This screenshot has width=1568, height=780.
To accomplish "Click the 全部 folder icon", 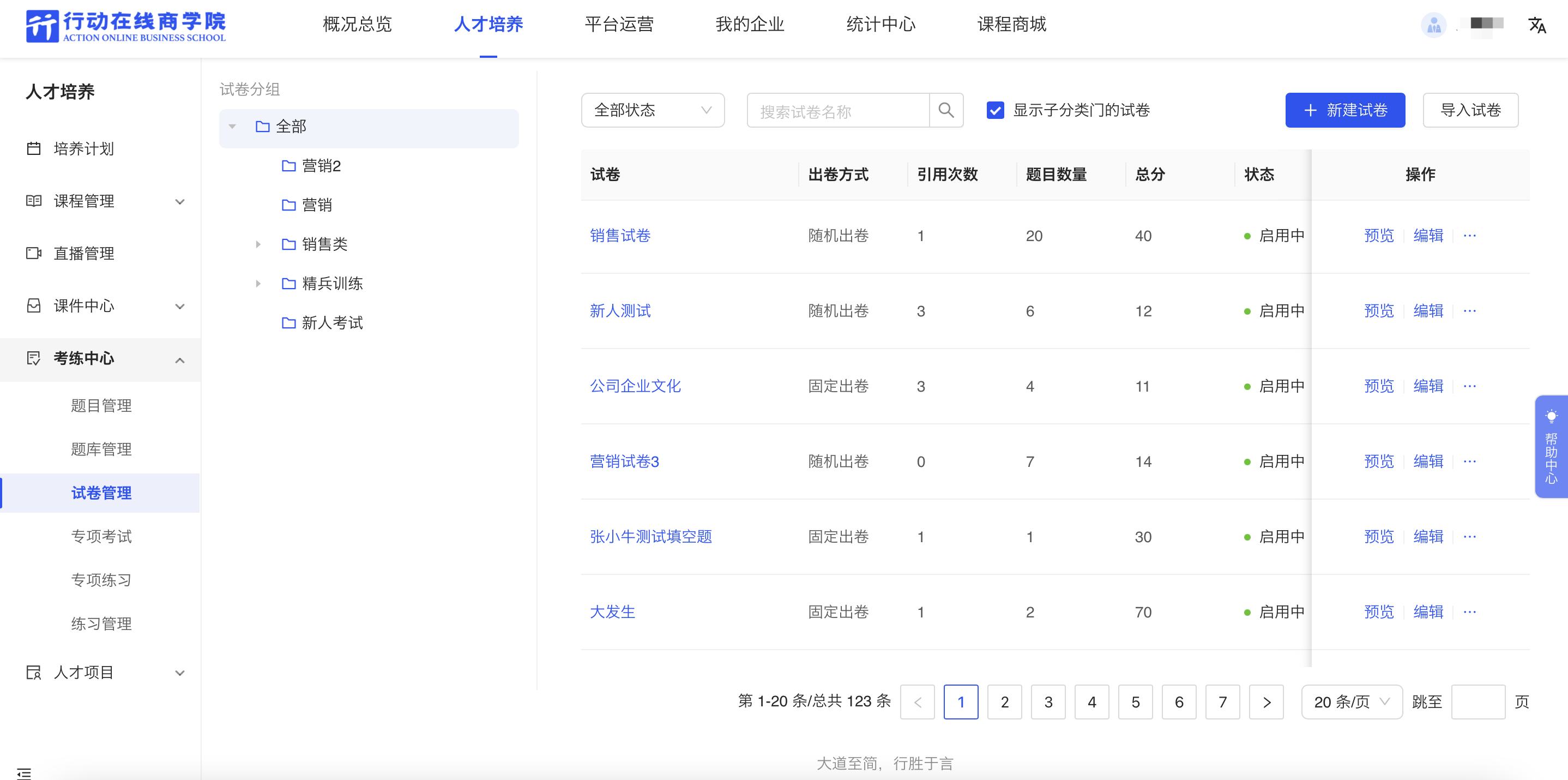I will [x=263, y=127].
